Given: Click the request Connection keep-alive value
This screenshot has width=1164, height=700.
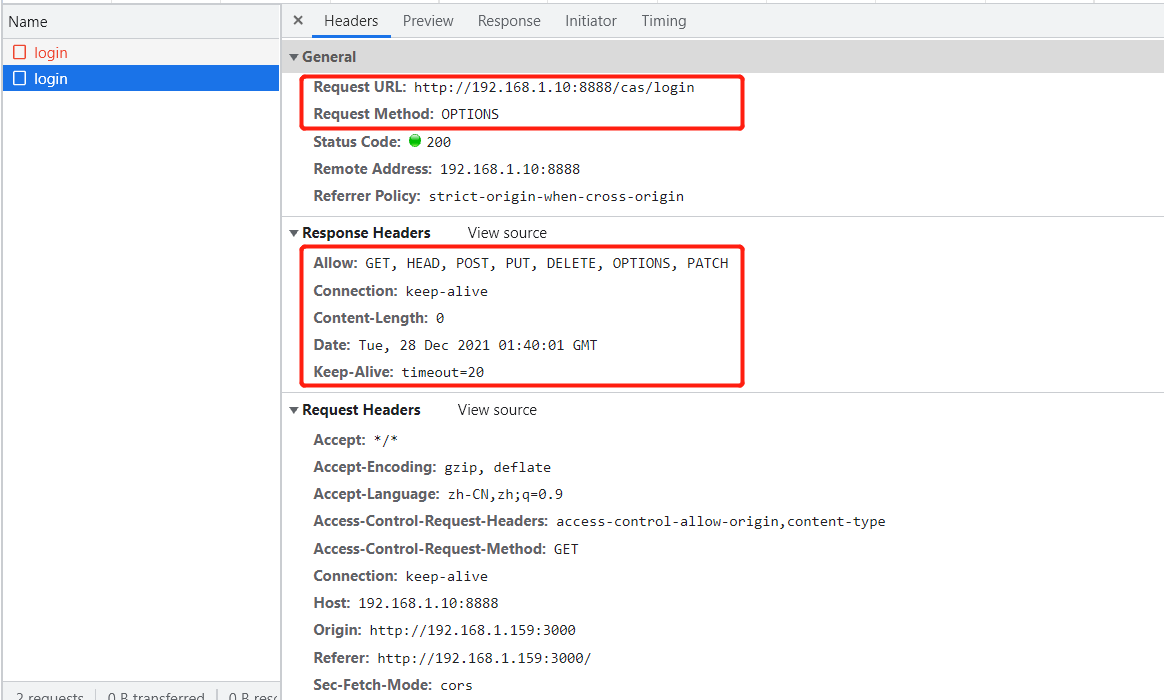Looking at the screenshot, I should pos(446,577).
